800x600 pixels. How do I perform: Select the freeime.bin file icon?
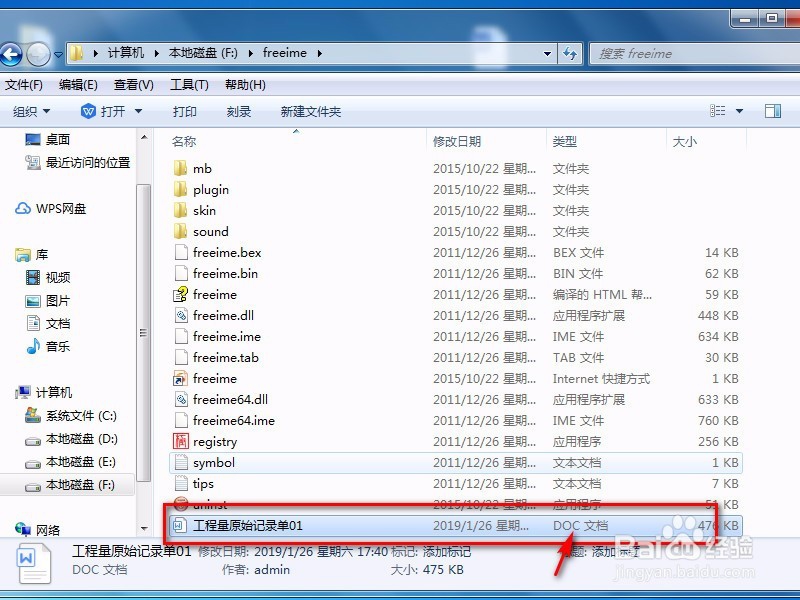click(x=181, y=273)
